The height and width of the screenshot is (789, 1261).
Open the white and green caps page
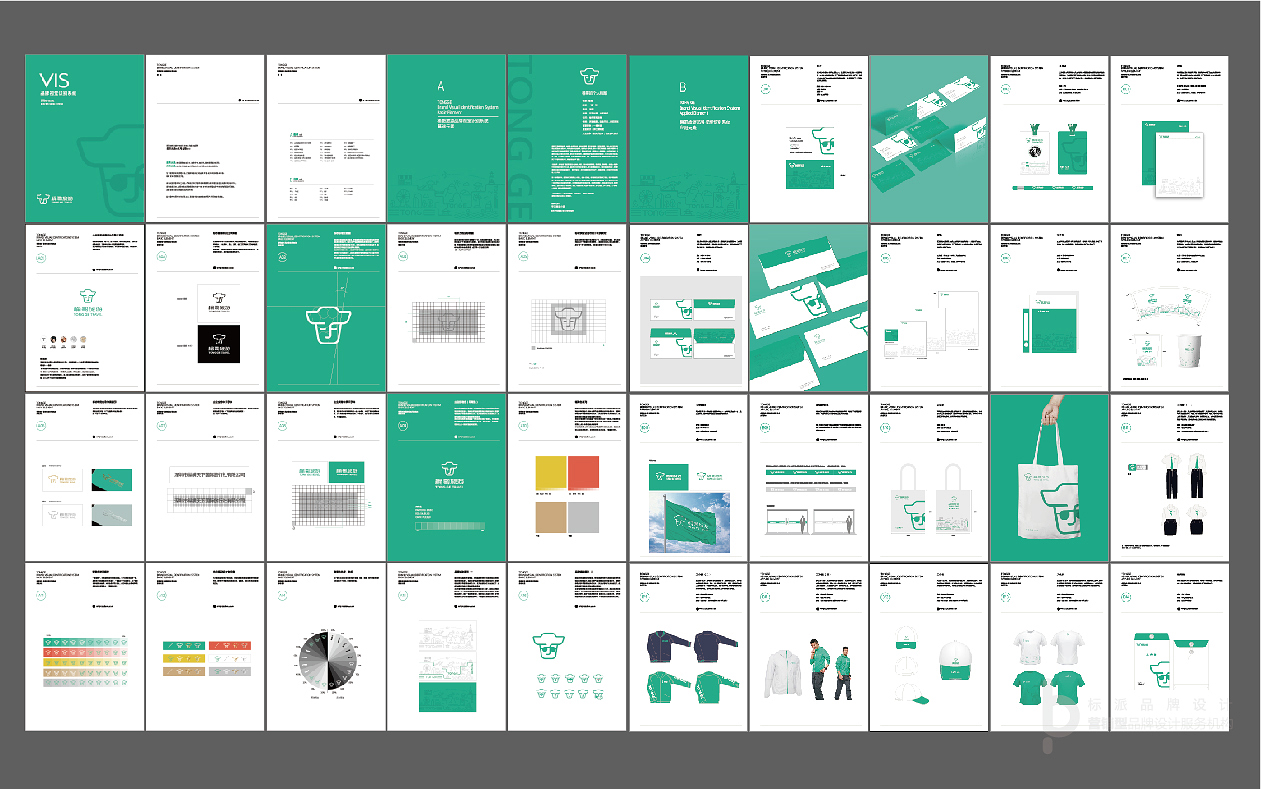pyautogui.click(x=929, y=647)
